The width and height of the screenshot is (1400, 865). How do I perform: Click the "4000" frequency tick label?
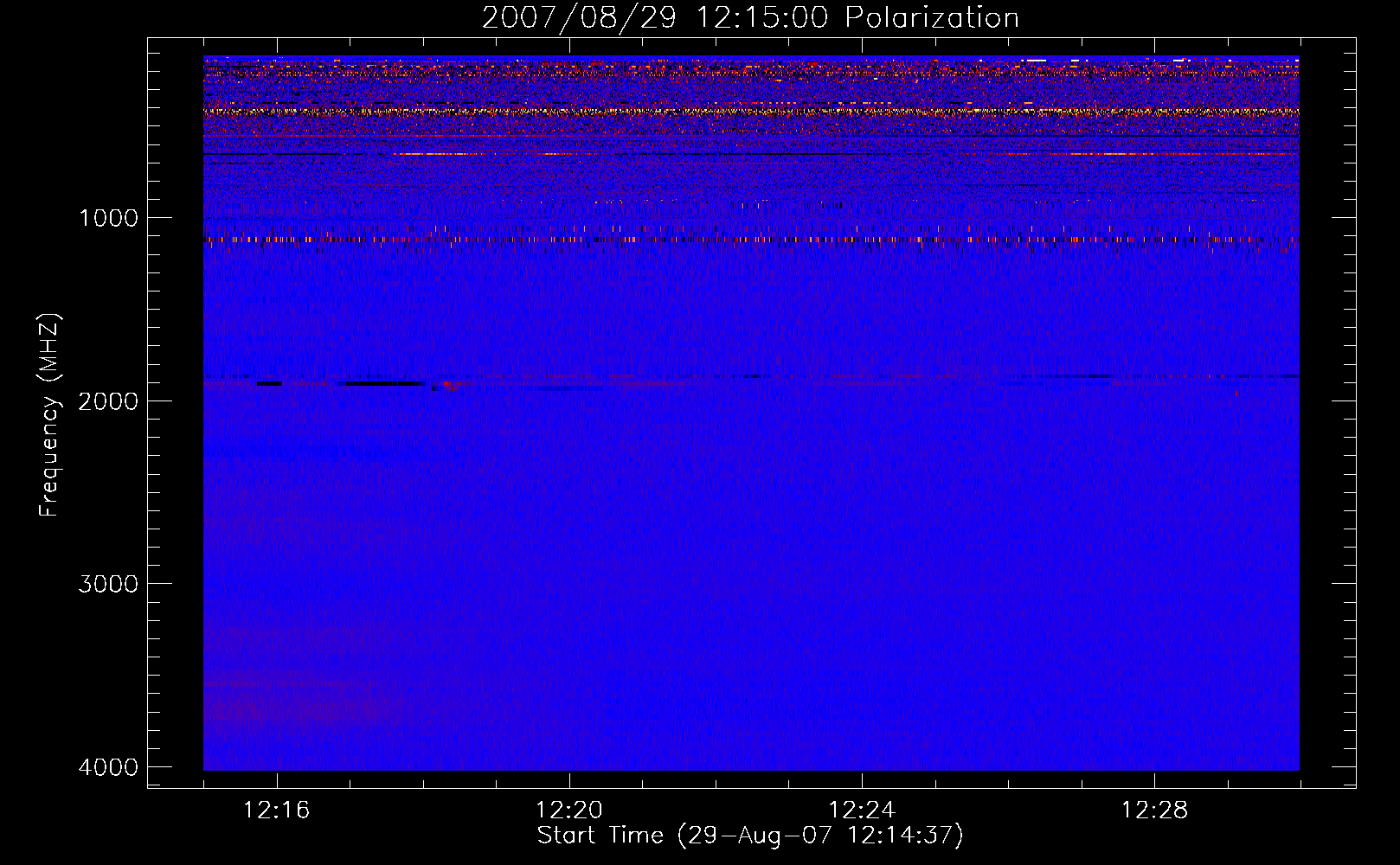coord(108,767)
